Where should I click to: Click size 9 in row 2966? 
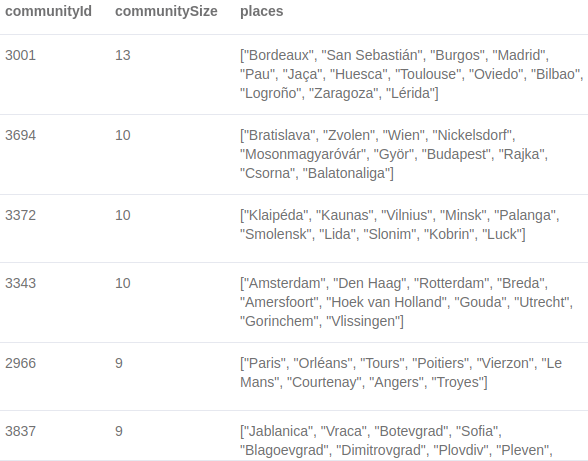119,363
